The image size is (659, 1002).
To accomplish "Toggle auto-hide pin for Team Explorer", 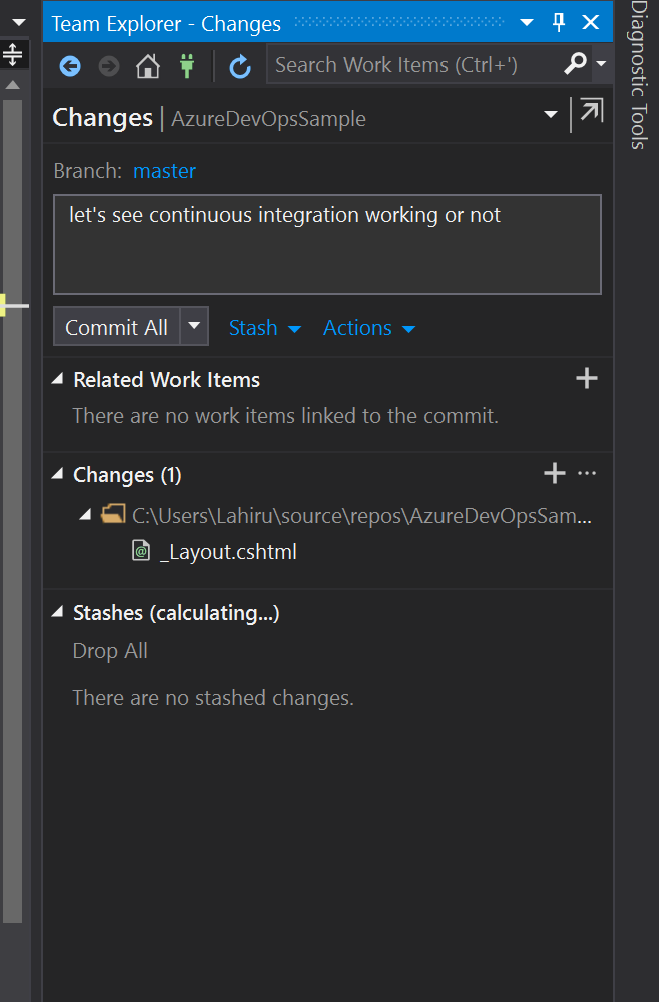I will point(560,23).
